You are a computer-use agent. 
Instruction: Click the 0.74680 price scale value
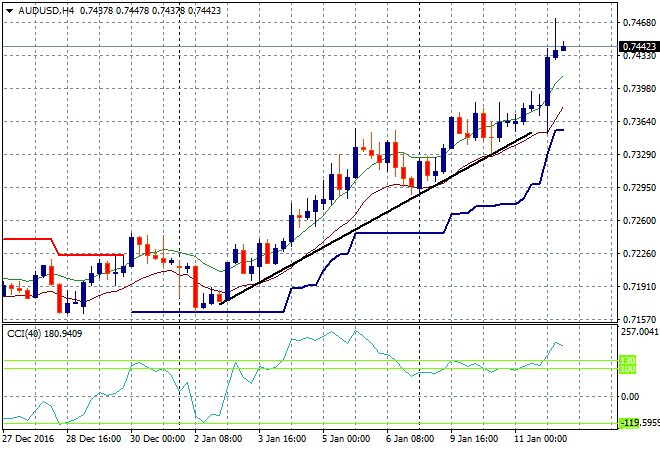coord(639,23)
